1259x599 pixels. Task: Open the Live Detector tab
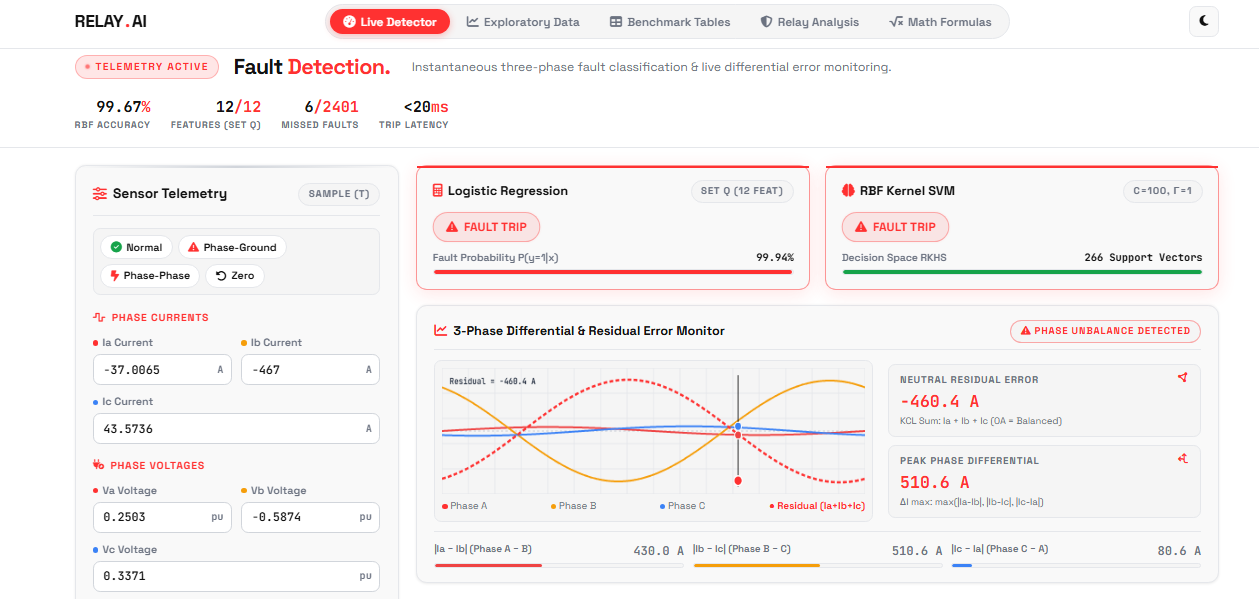[x=390, y=21]
